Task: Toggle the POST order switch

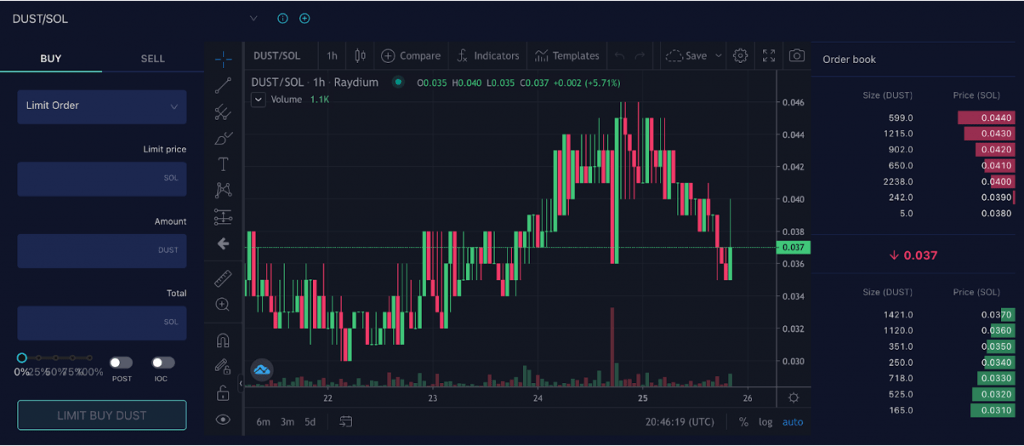Action: [x=121, y=362]
